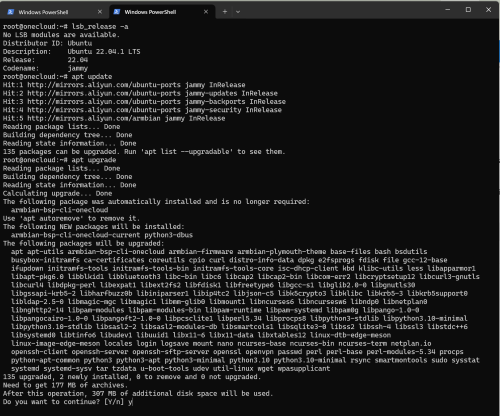Click the PowerShell icon on the first tab
The width and height of the screenshot is (500, 416).
click(11, 12)
